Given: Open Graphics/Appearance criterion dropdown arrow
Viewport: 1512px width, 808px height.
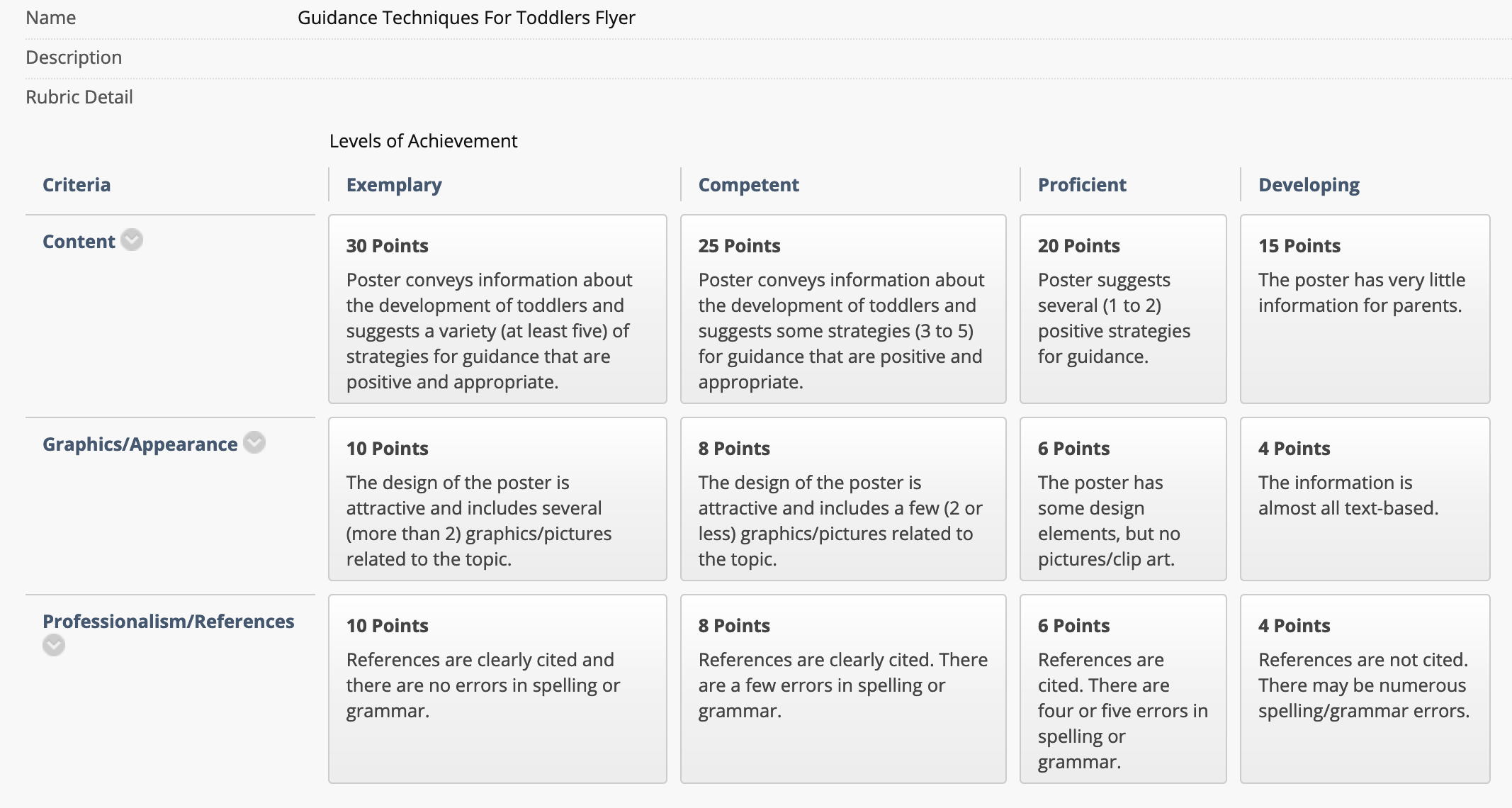Looking at the screenshot, I should click(x=254, y=443).
